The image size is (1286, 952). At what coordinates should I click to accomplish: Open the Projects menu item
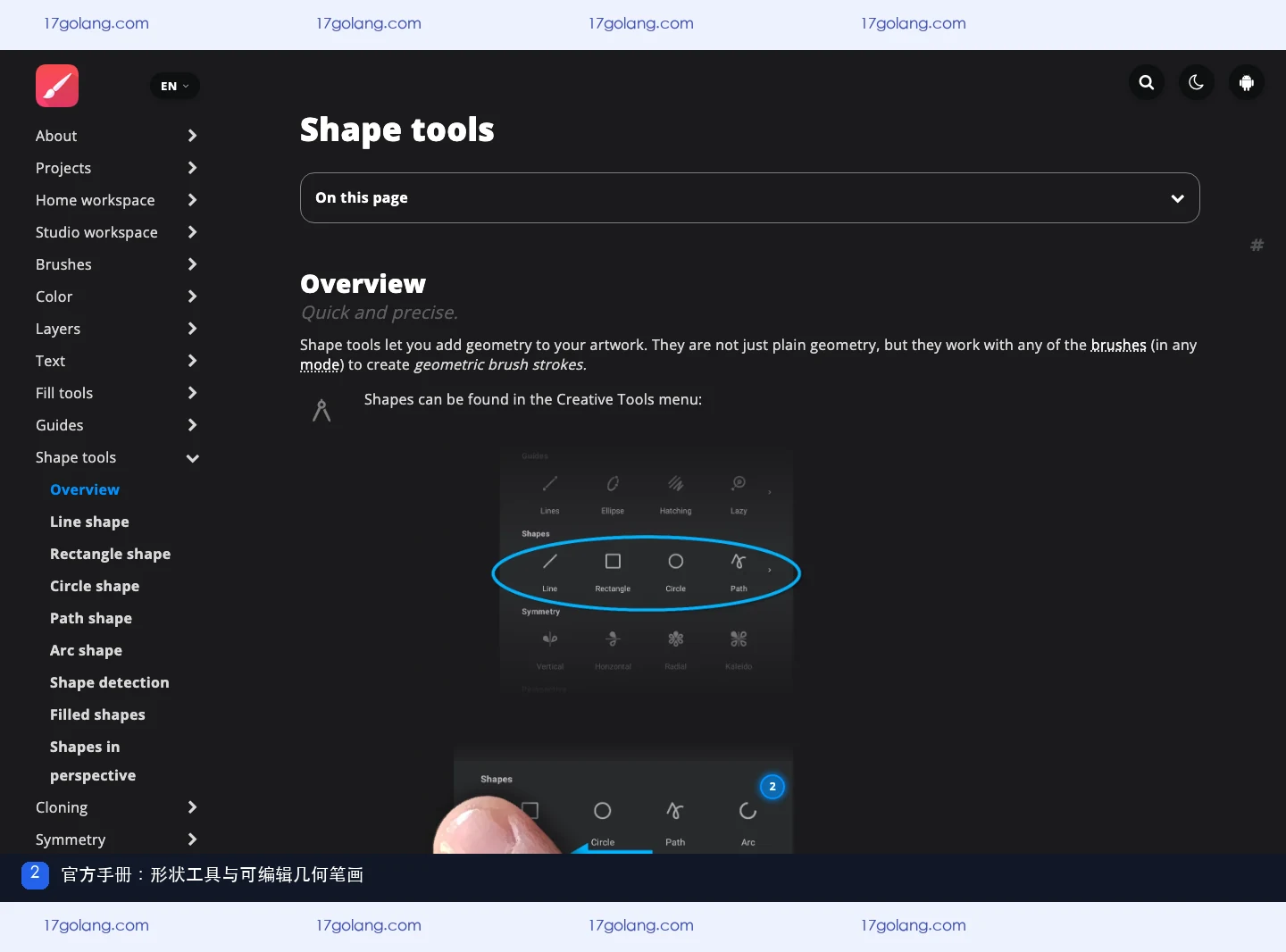click(63, 168)
